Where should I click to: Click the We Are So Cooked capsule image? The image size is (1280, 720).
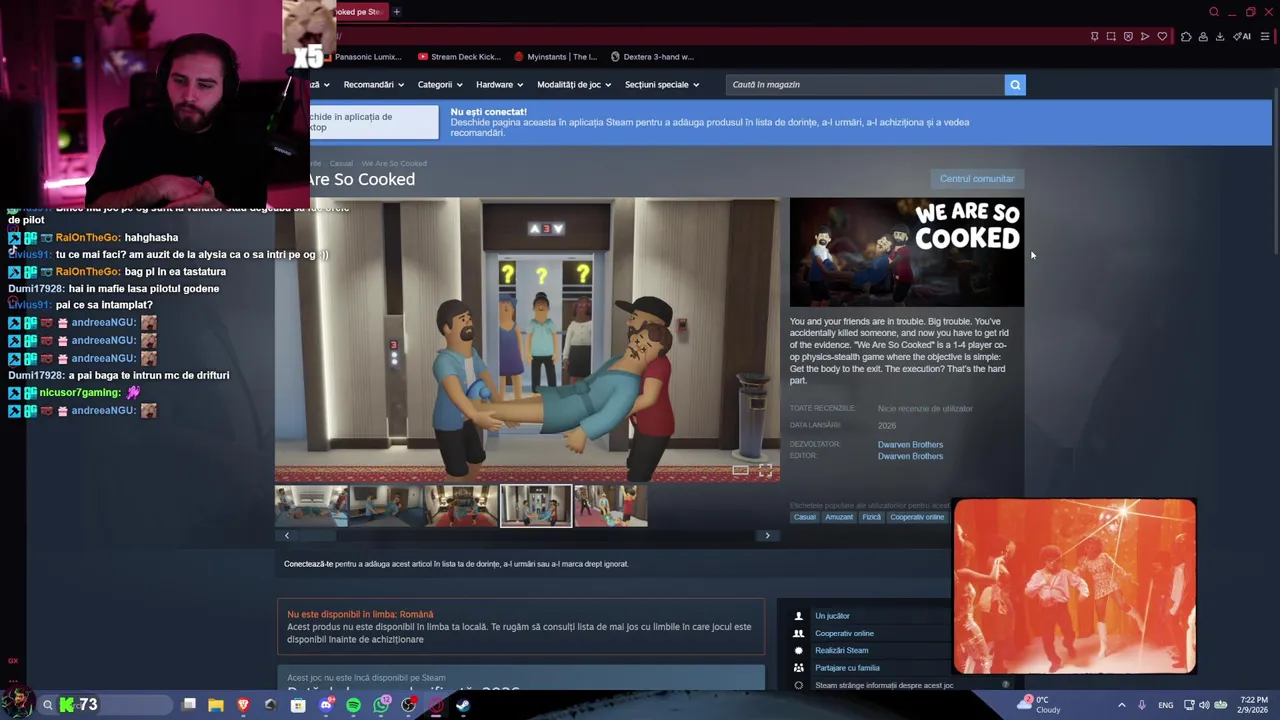[907, 252]
